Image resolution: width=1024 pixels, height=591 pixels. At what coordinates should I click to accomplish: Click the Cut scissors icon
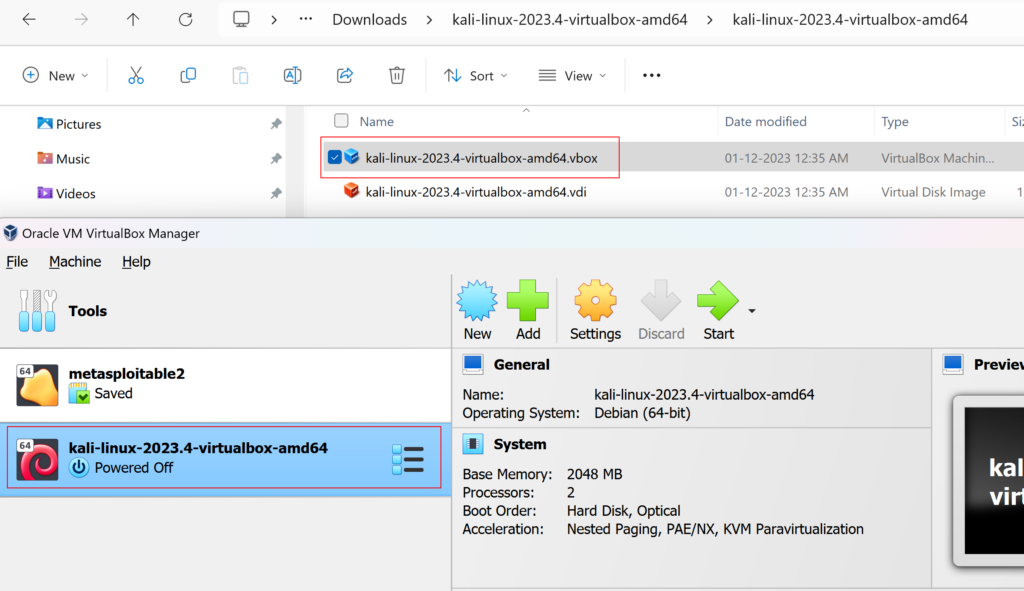click(x=136, y=76)
